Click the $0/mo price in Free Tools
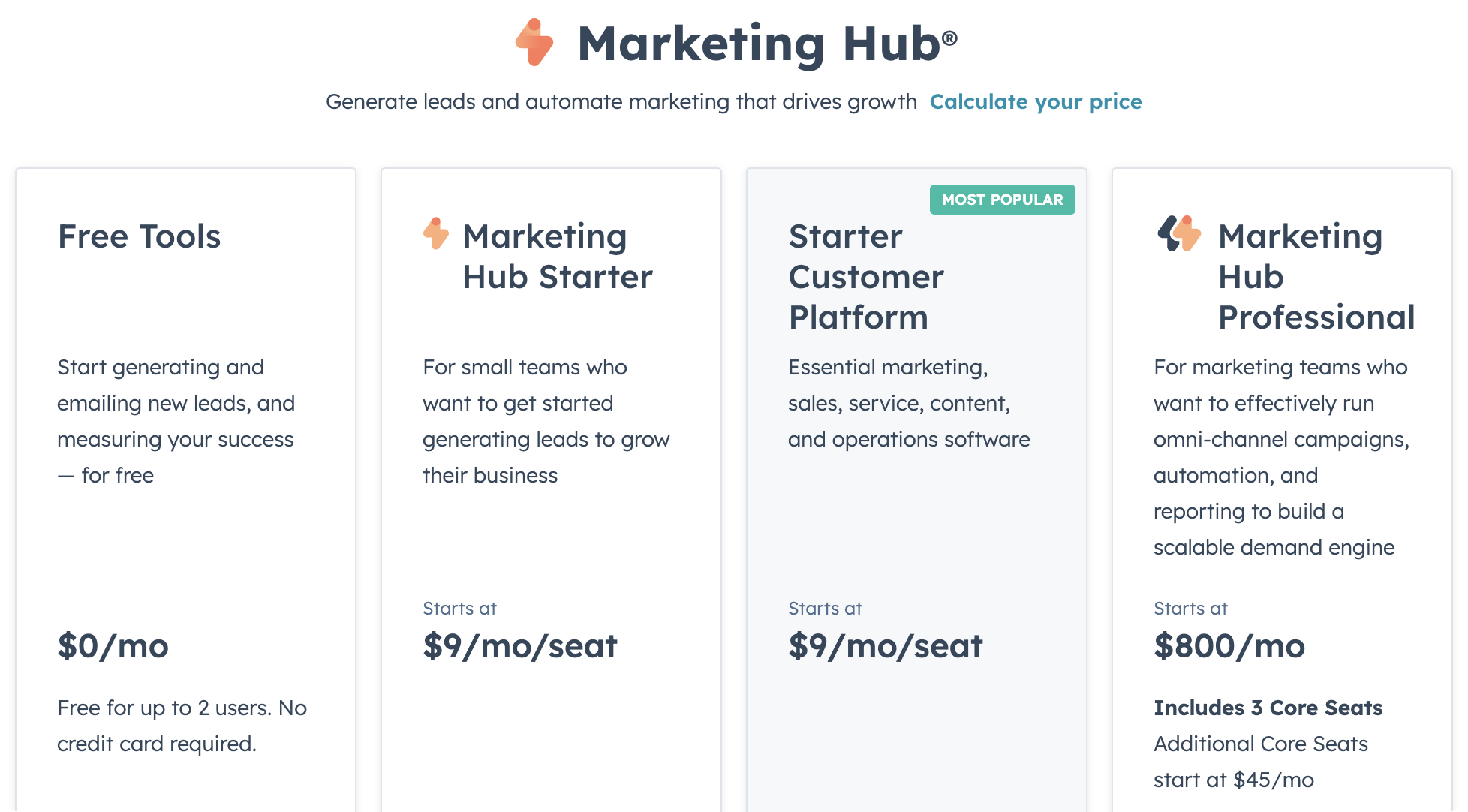The width and height of the screenshot is (1468, 812). pyautogui.click(x=113, y=646)
